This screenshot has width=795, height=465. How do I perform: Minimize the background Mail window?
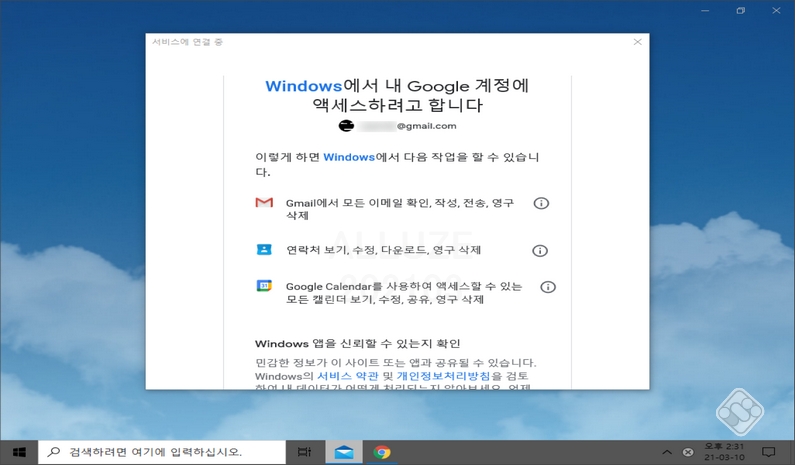tap(705, 10)
